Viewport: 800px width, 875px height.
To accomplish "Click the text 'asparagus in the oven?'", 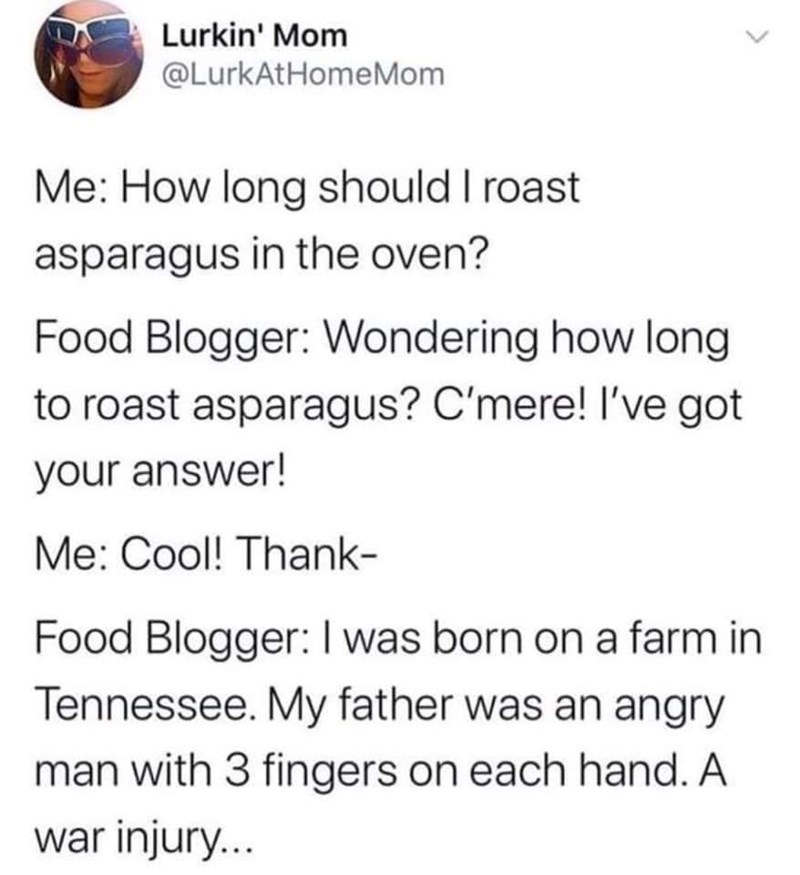I will click(261, 254).
